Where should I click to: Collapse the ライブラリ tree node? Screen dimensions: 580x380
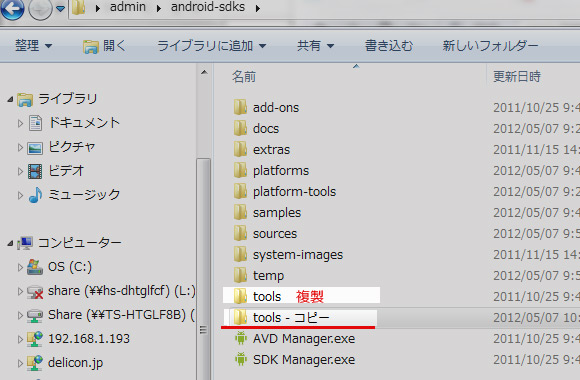point(10,99)
